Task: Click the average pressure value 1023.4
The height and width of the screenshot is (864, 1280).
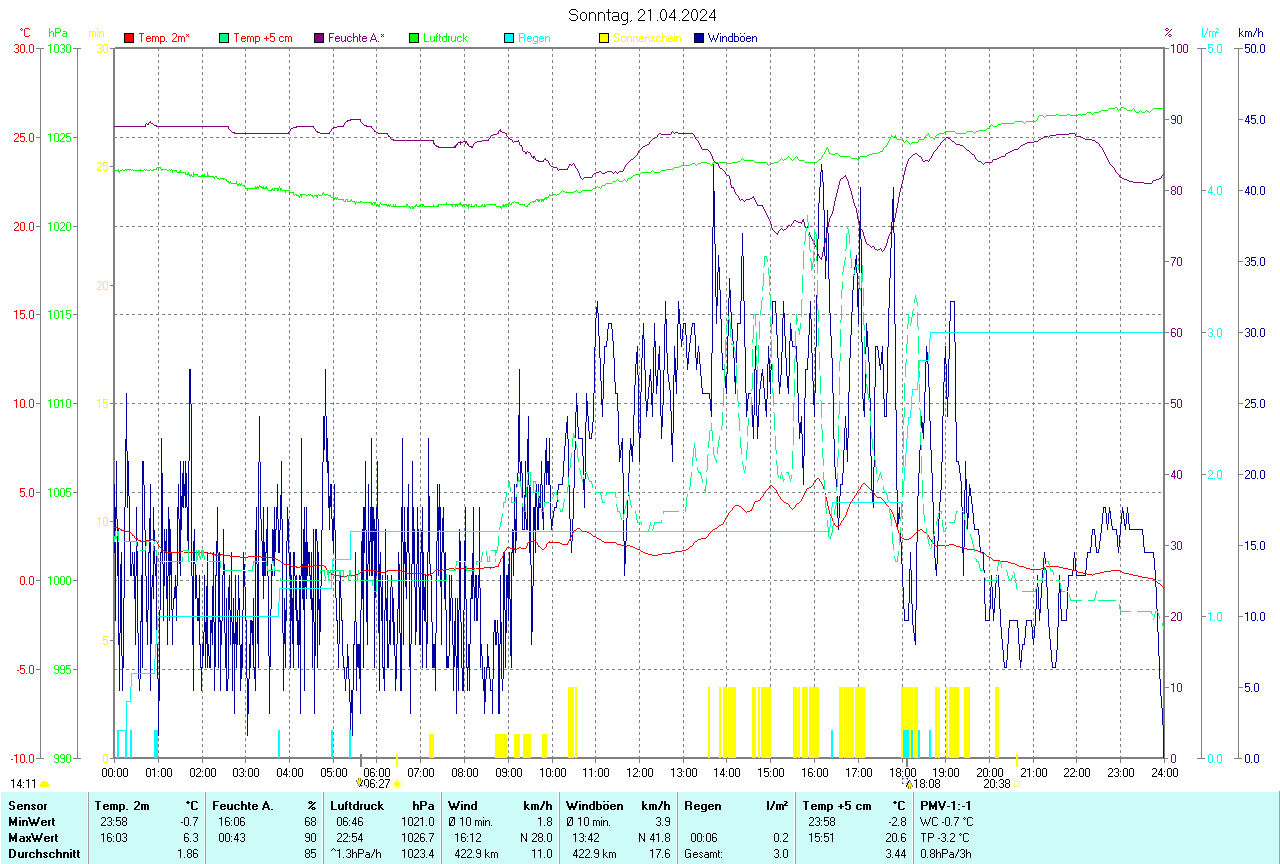Action: (x=418, y=853)
